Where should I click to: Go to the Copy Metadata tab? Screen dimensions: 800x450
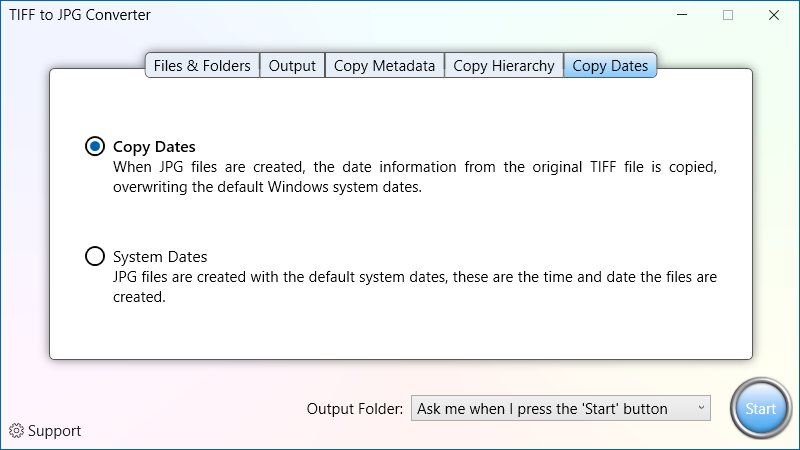coord(384,66)
